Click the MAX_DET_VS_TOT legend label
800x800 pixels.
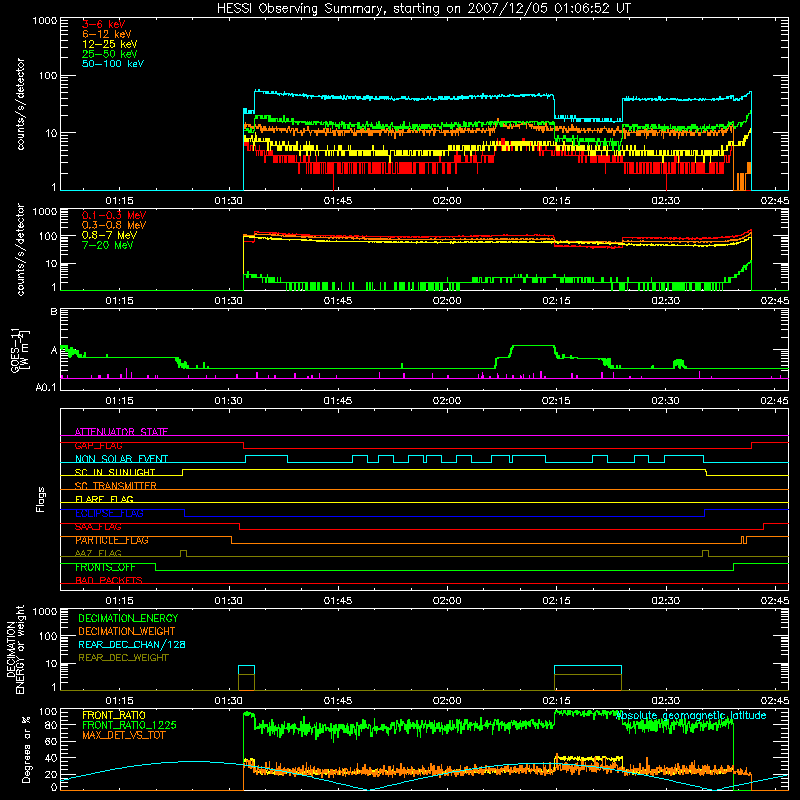pos(123,735)
